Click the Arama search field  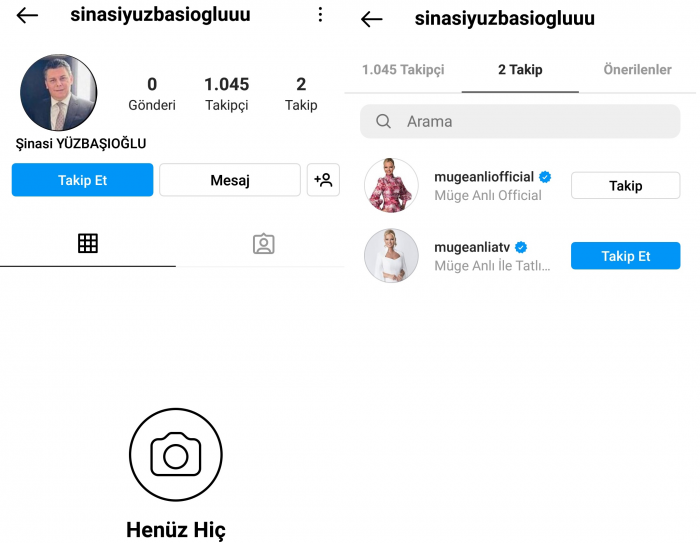pyautogui.click(x=520, y=121)
